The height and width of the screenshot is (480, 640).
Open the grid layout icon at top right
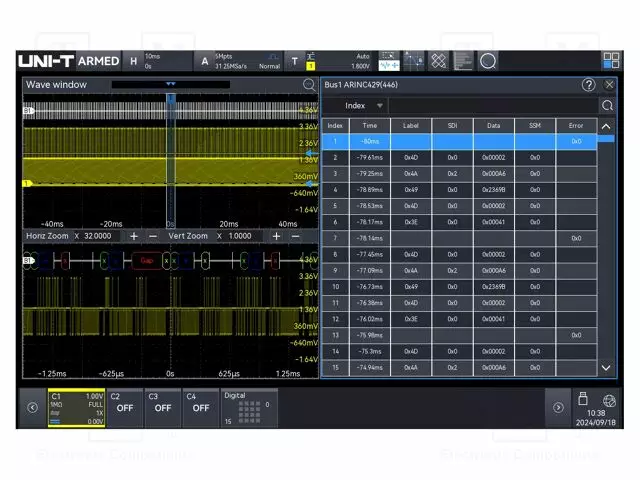click(611, 61)
